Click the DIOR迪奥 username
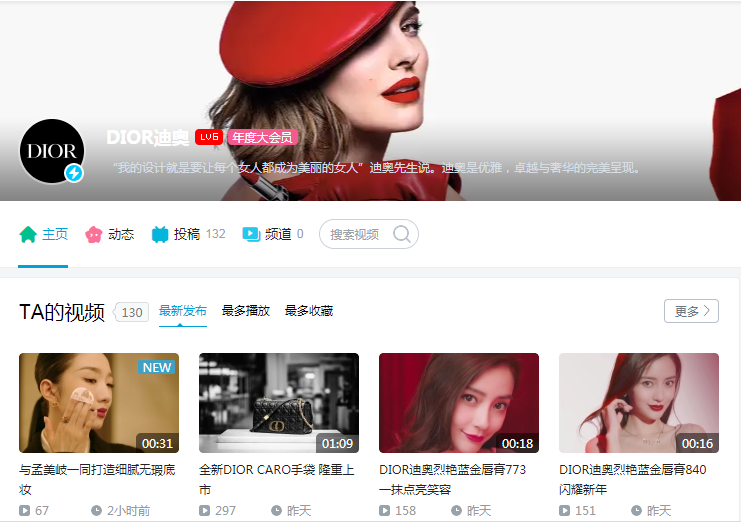Image resolution: width=741 pixels, height=522 pixels. (x=148, y=137)
